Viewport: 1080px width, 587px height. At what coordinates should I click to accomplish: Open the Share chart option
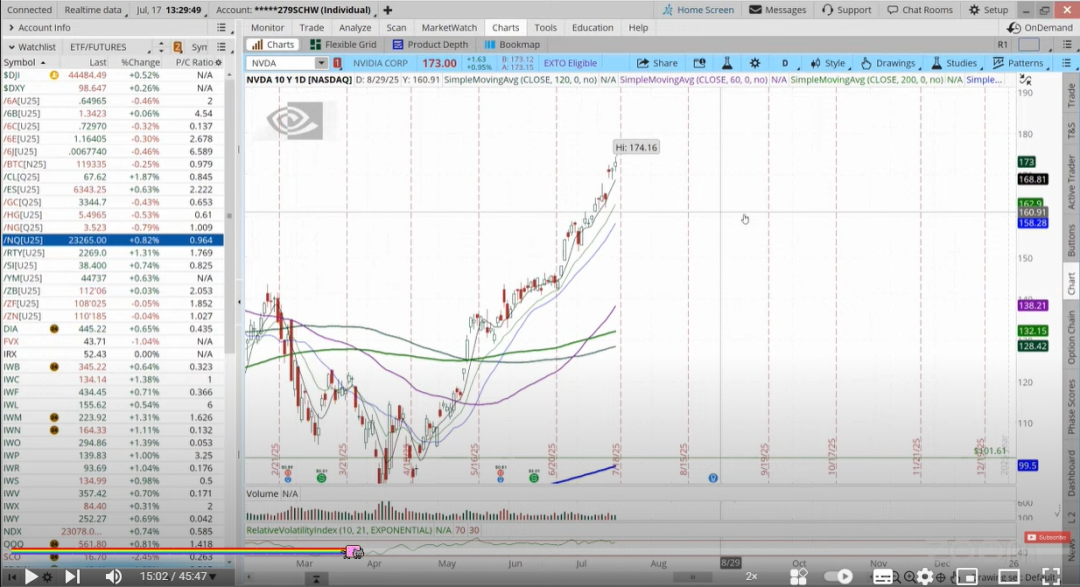click(x=657, y=63)
